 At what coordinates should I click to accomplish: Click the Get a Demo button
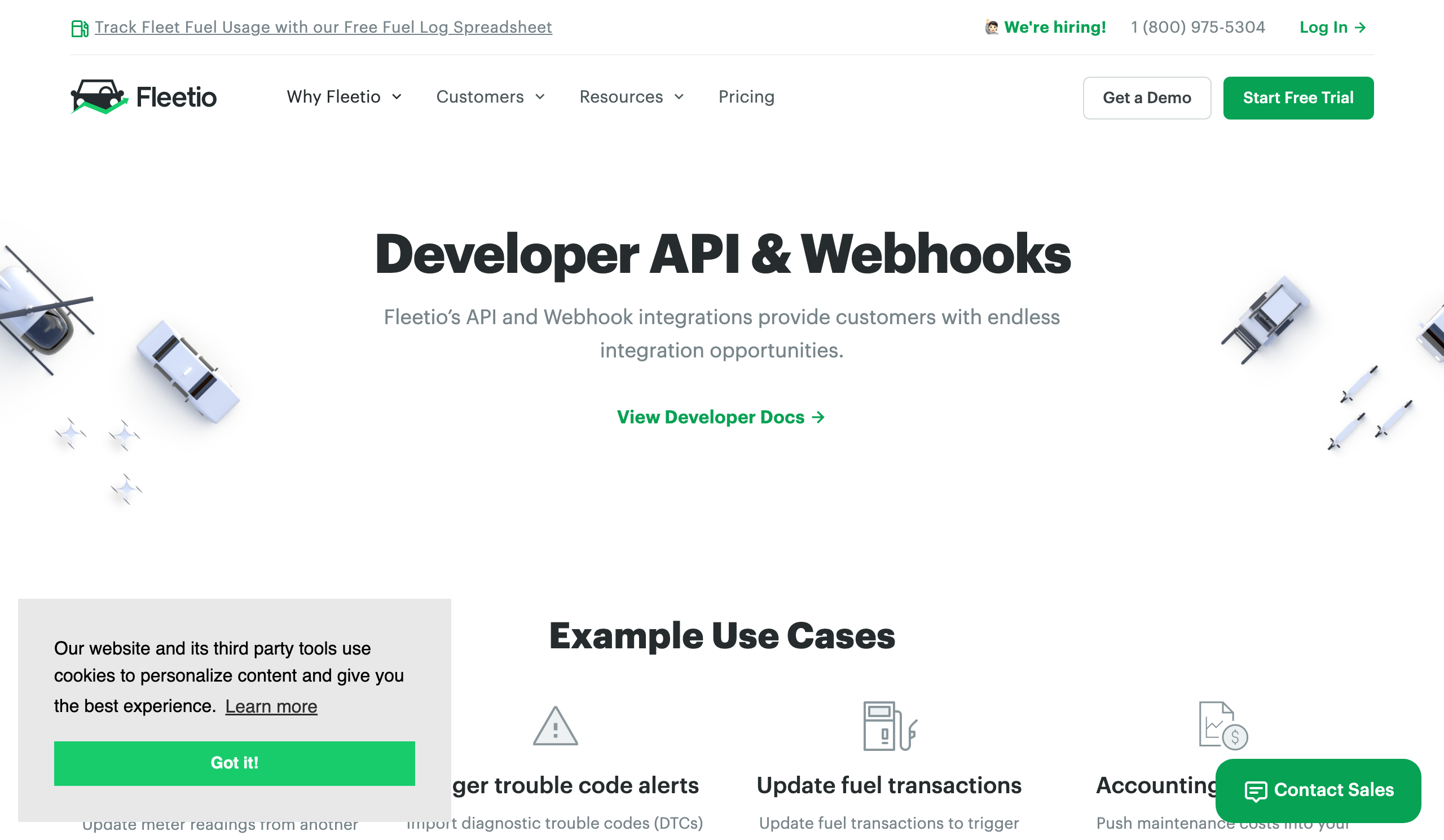coord(1147,98)
